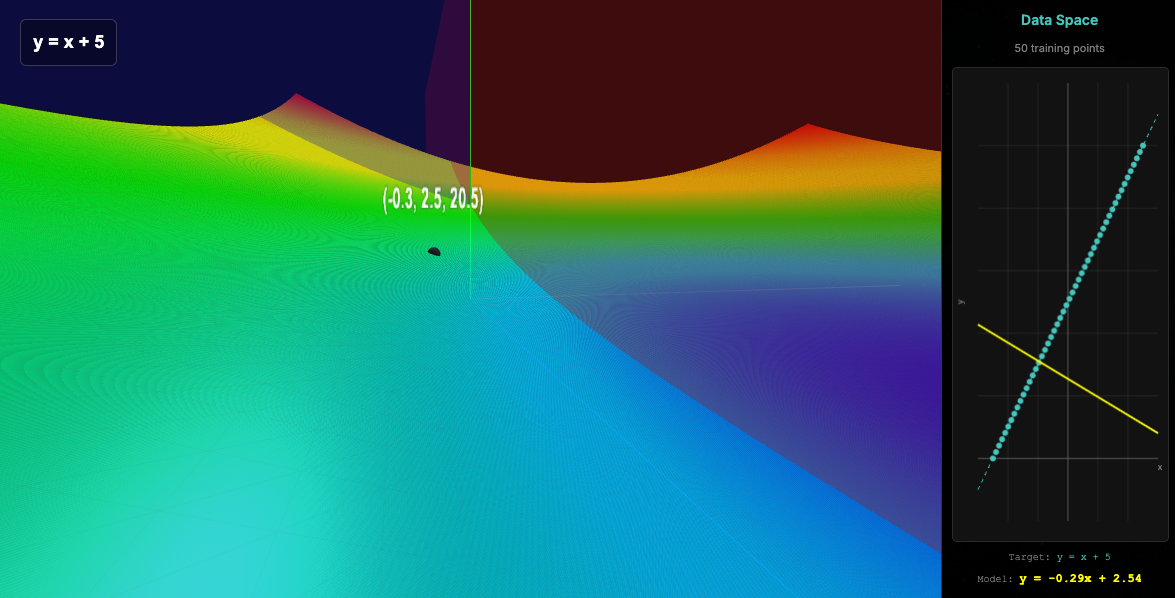This screenshot has width=1175, height=598.
Task: Click the 'y = x + 5' equation badge
Action: pos(68,41)
